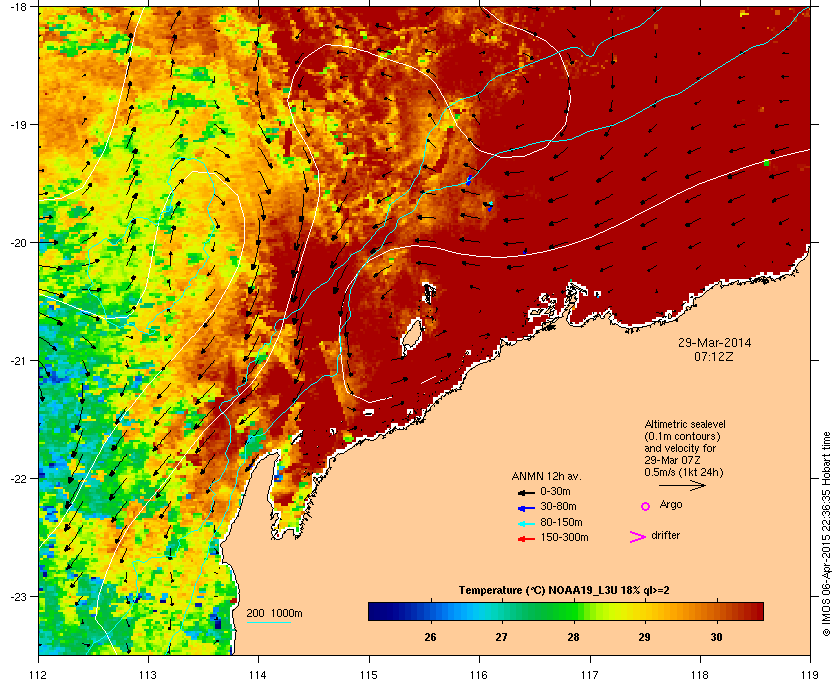Click the magenta Argo circle symbol
The image size is (840, 680).
(x=646, y=506)
